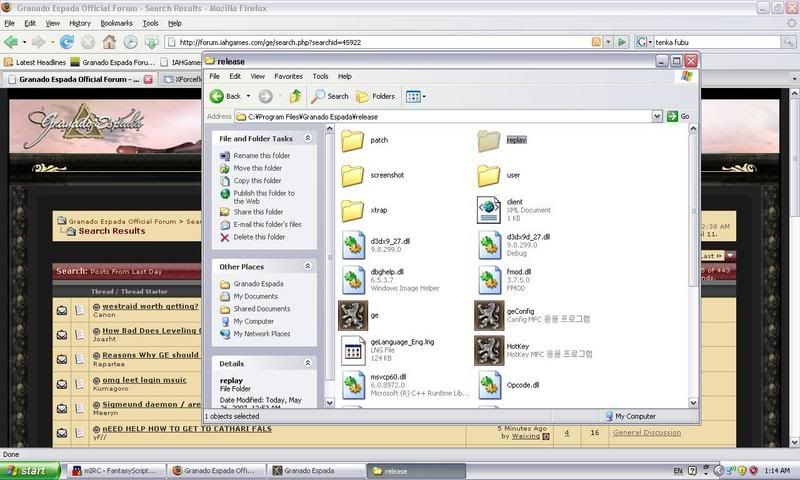Select the HotKey application icon
This screenshot has width=800, height=480.
(x=489, y=350)
